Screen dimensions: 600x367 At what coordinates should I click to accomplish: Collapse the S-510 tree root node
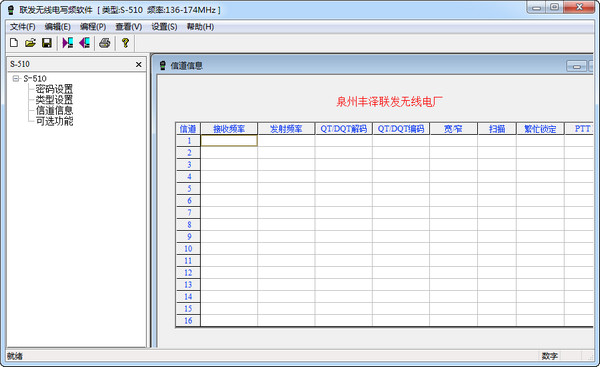pos(16,78)
